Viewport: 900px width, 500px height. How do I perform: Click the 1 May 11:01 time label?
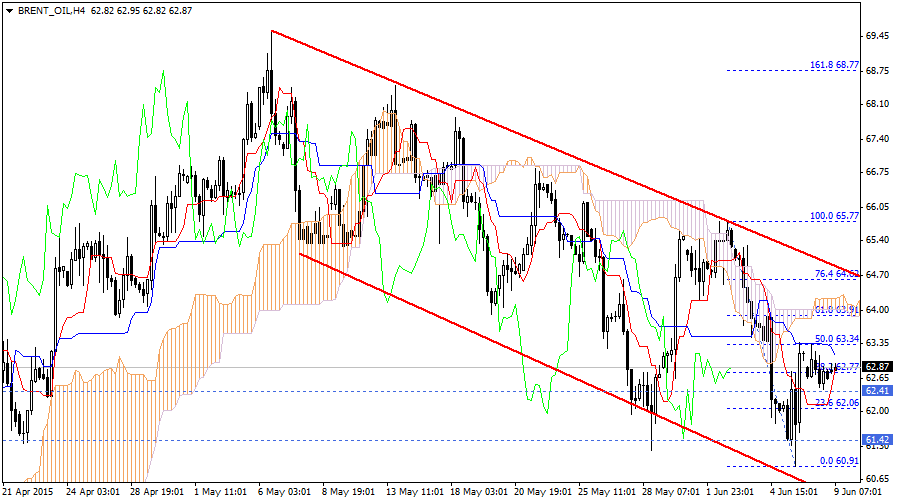220,492
